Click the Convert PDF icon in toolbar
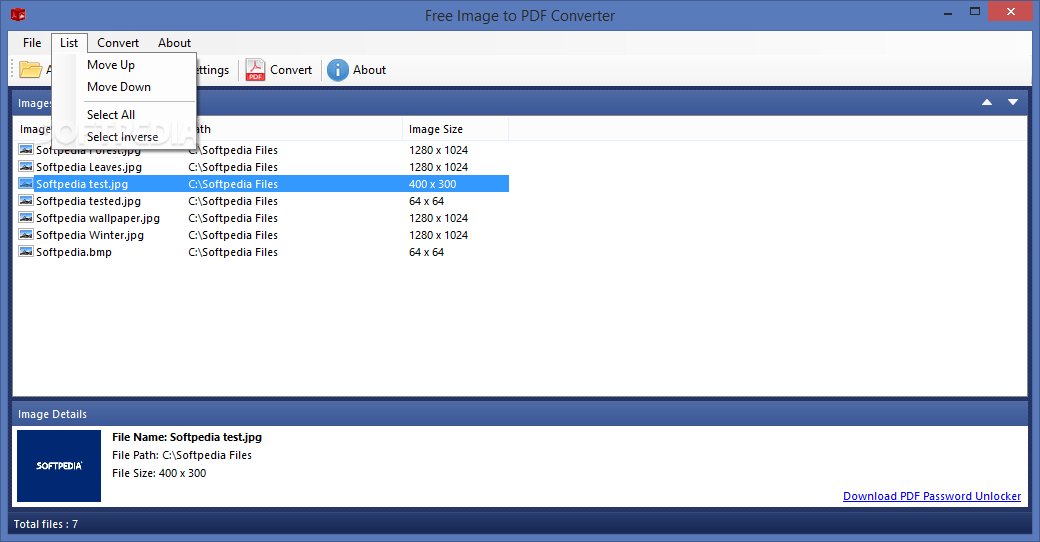Viewport: 1040px width, 542px height. click(255, 70)
